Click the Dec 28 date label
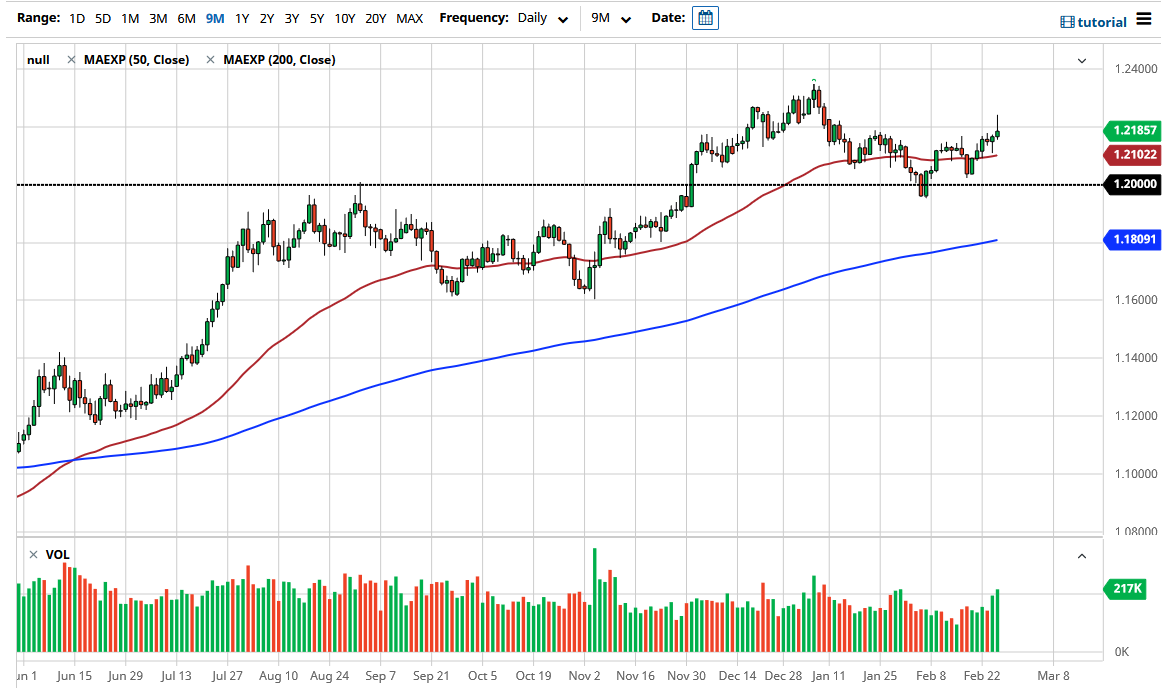1163x692 pixels. pos(783,676)
